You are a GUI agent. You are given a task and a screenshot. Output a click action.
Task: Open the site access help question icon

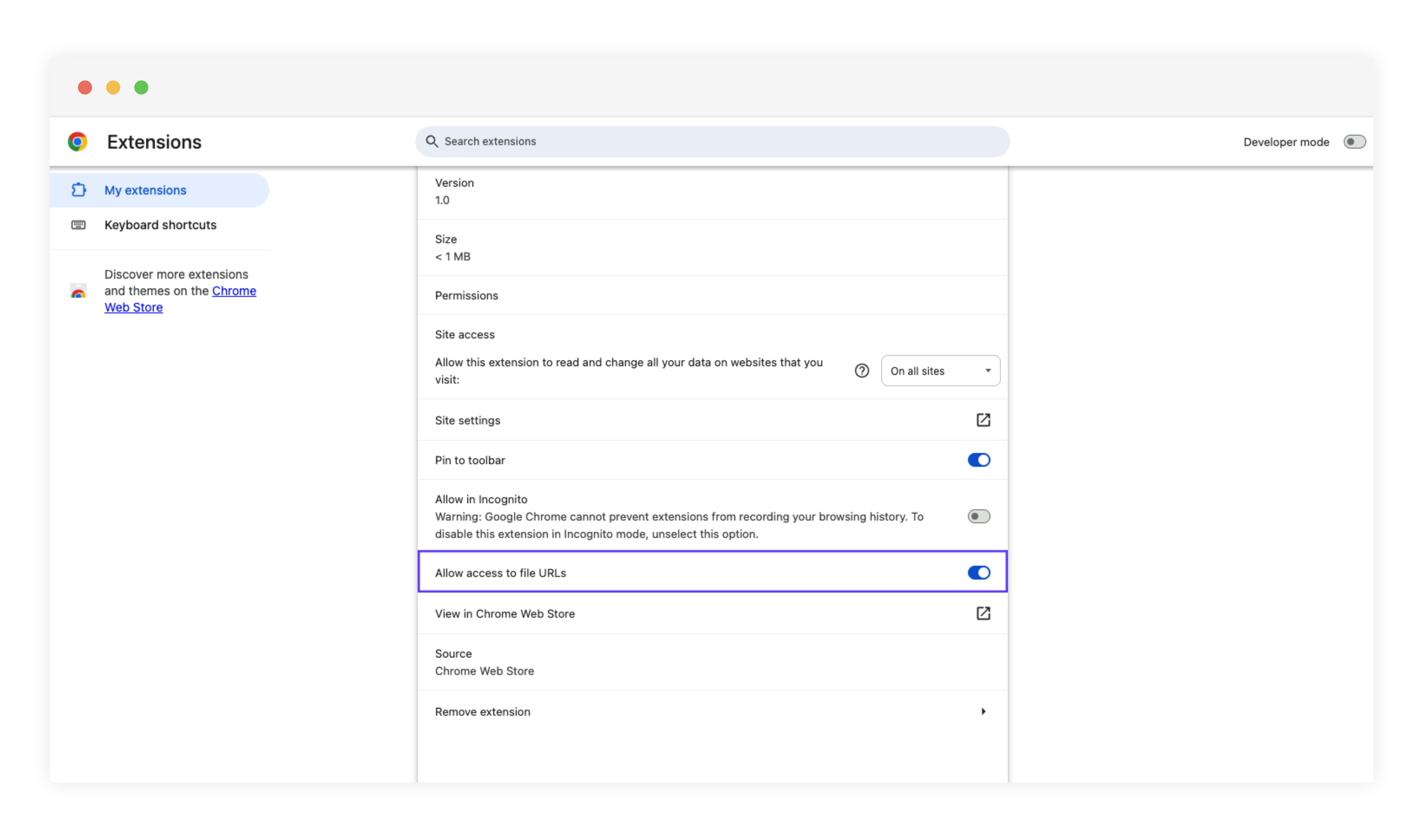tap(862, 371)
